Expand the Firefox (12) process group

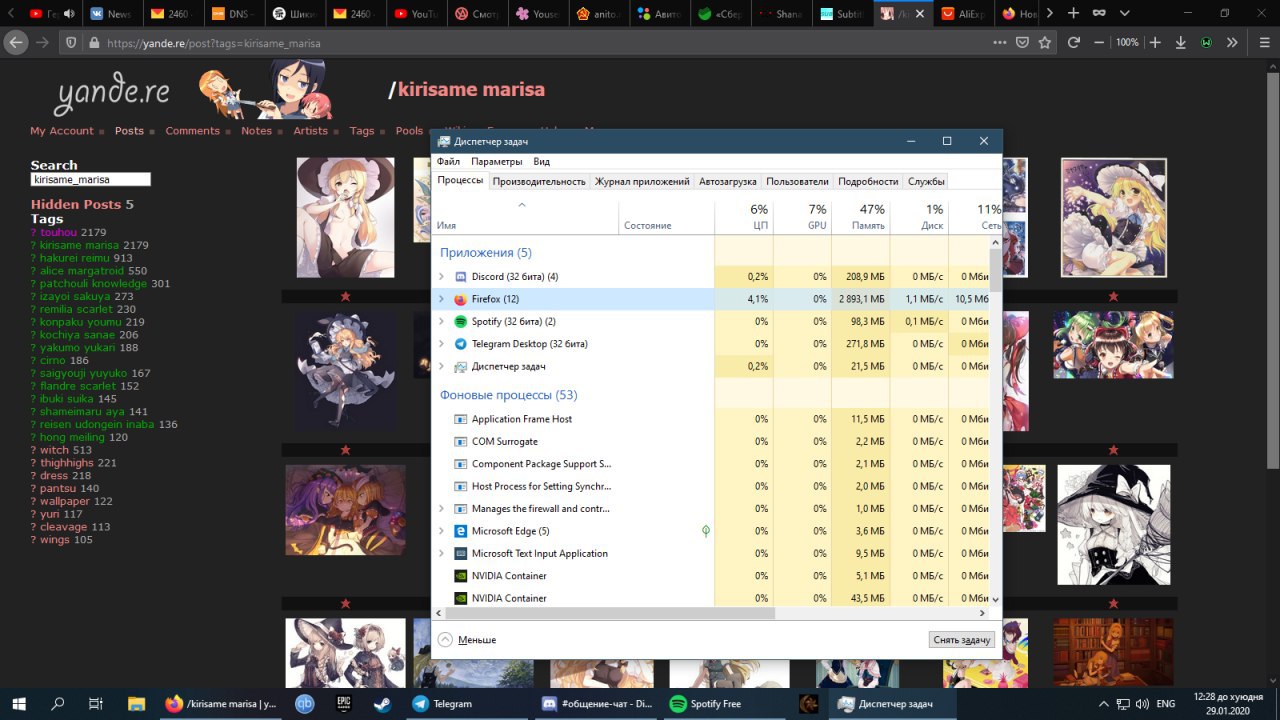pyautogui.click(x=441, y=299)
